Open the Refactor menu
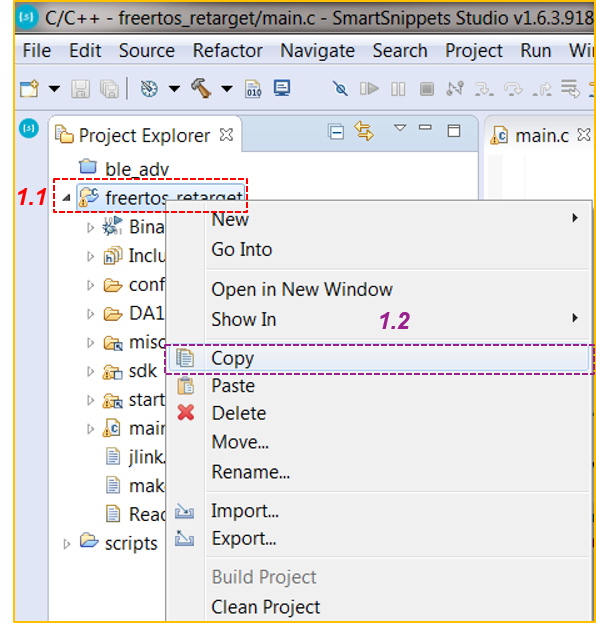This screenshot has width=596, height=623. 227,51
